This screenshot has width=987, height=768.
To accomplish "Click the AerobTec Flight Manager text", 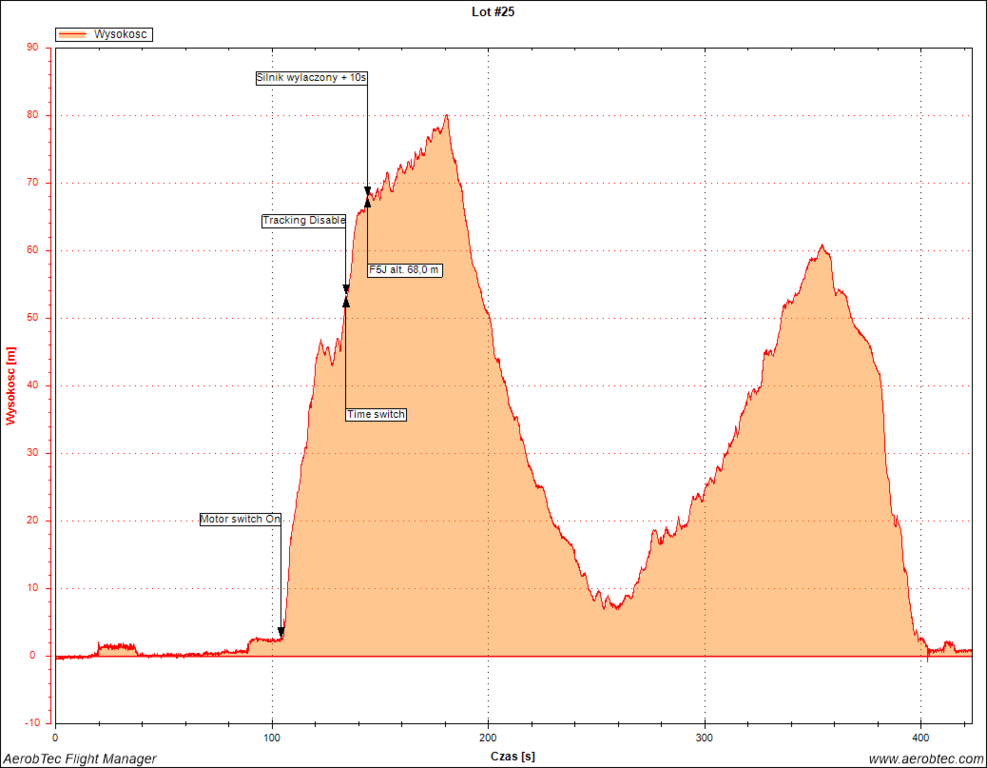I will 79,759.
